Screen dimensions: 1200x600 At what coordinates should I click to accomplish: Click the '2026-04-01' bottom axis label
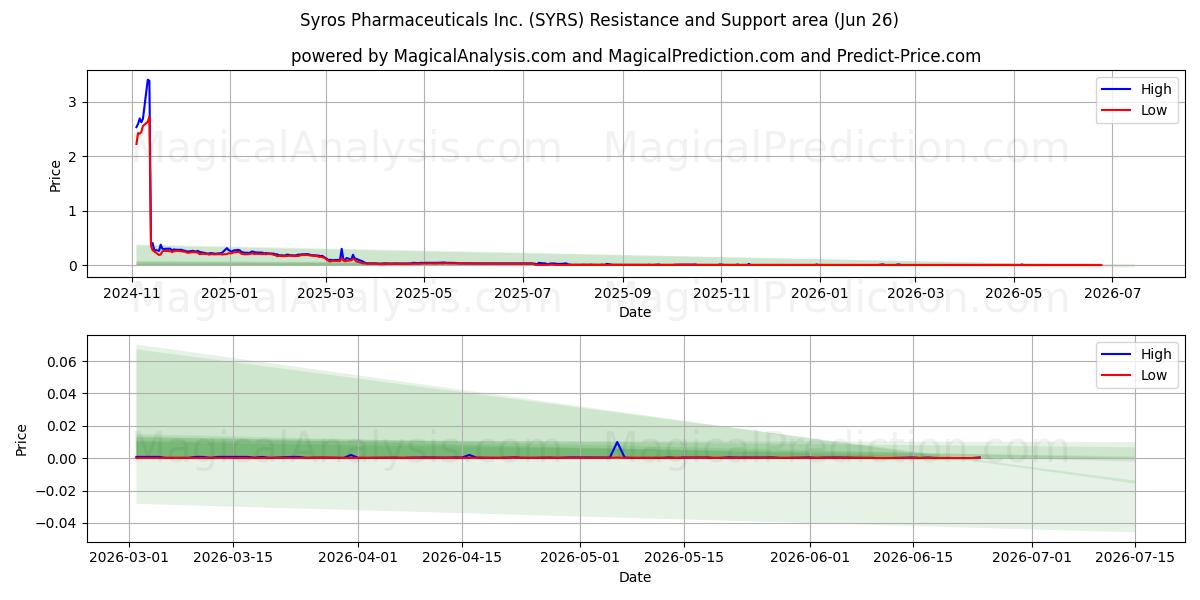[x=358, y=558]
